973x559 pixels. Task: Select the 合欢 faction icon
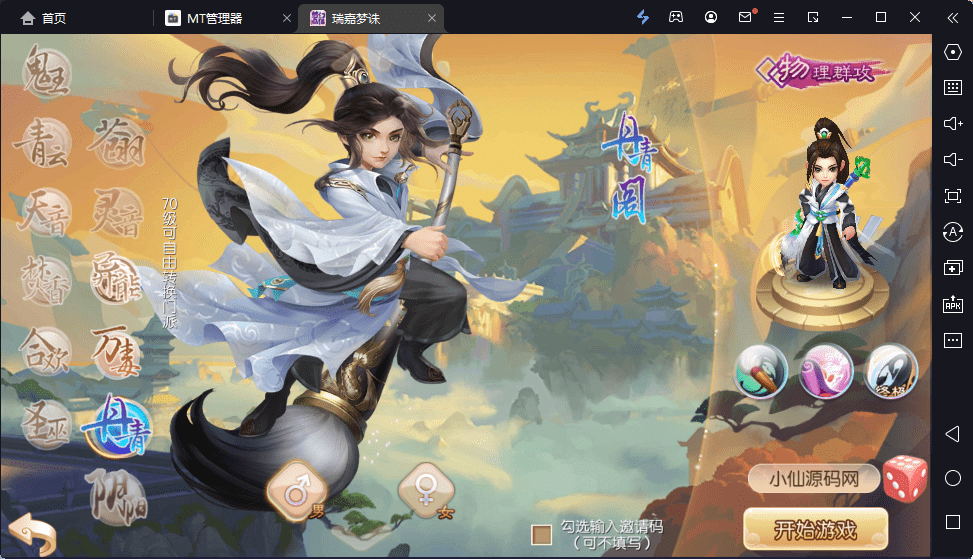point(45,352)
